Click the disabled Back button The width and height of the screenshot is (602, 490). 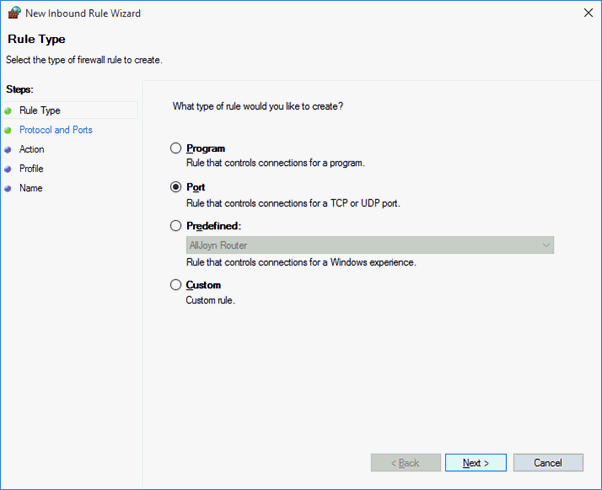[x=405, y=463]
